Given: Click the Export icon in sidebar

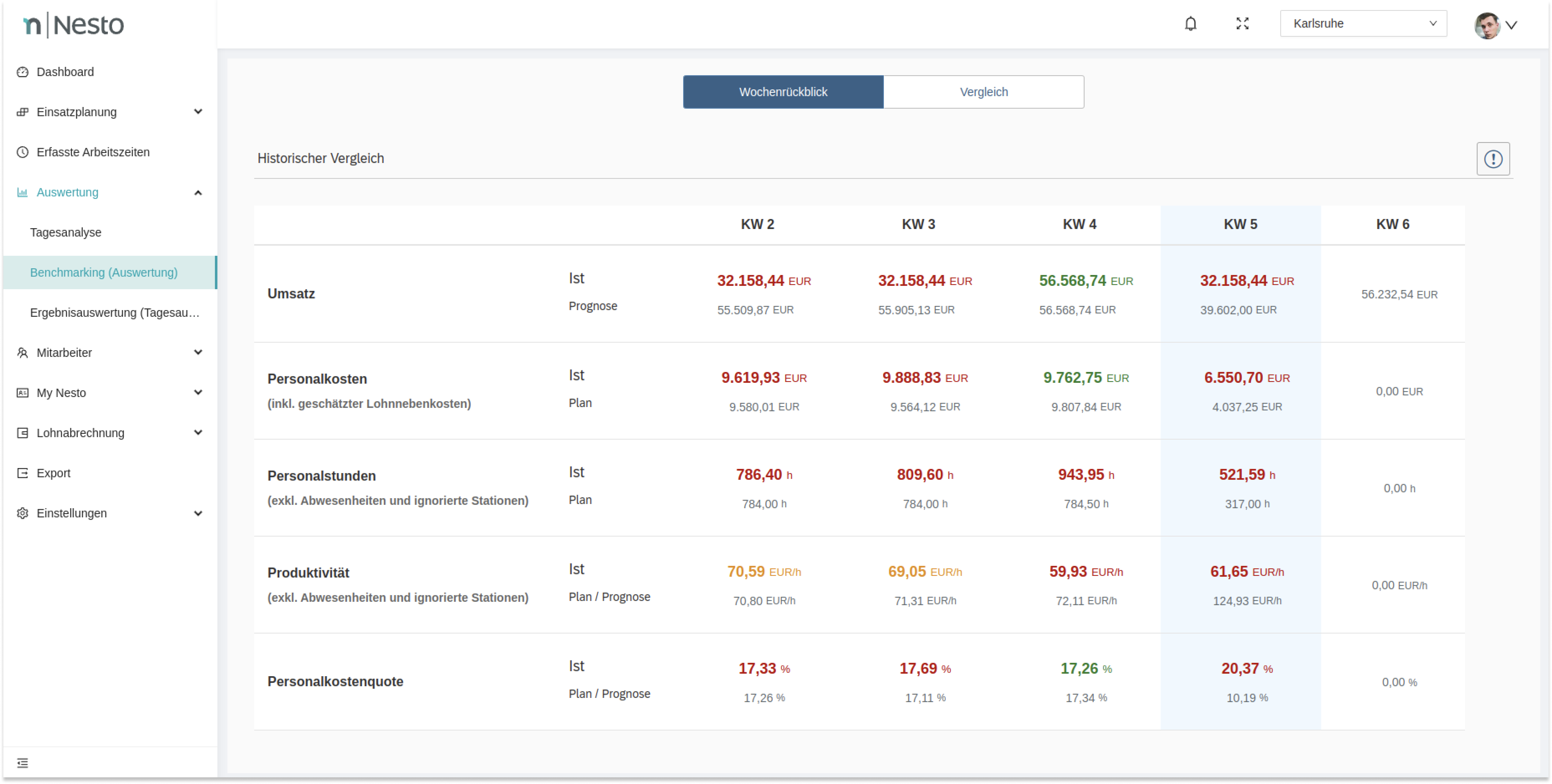Looking at the screenshot, I should [22, 473].
